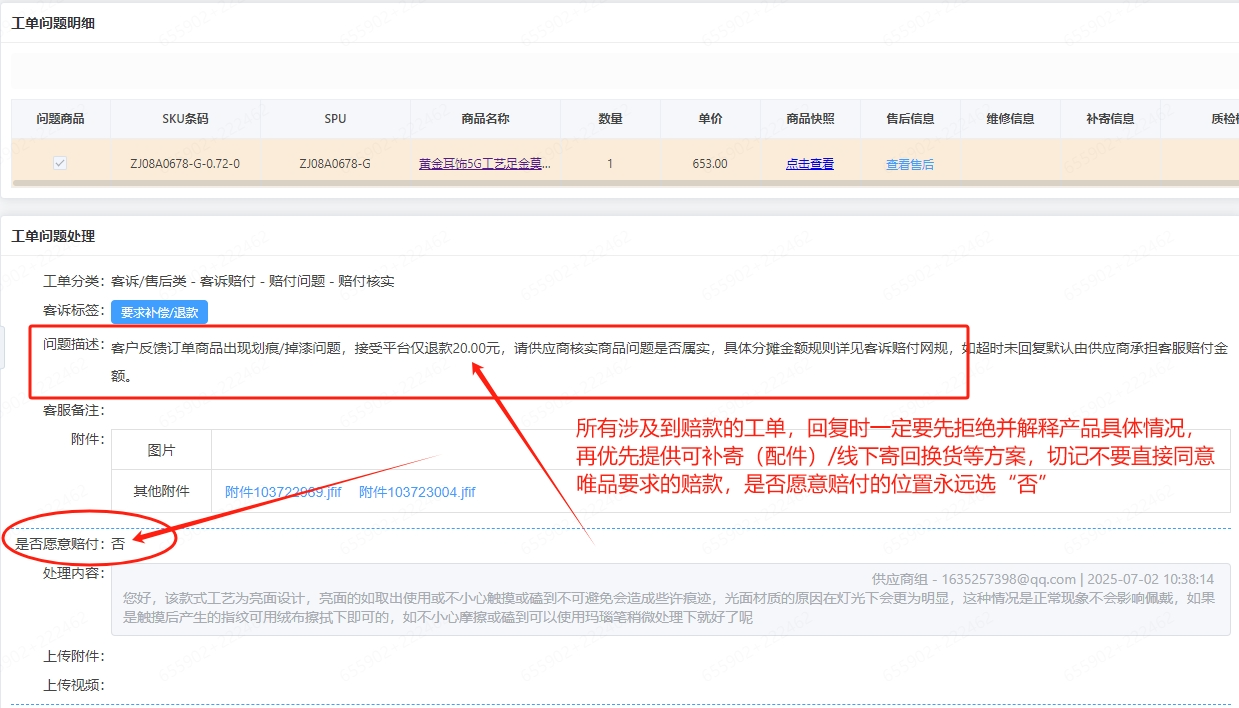
Task: Click the 要求补偿/退款 complaint tag
Action: pyautogui.click(x=159, y=312)
